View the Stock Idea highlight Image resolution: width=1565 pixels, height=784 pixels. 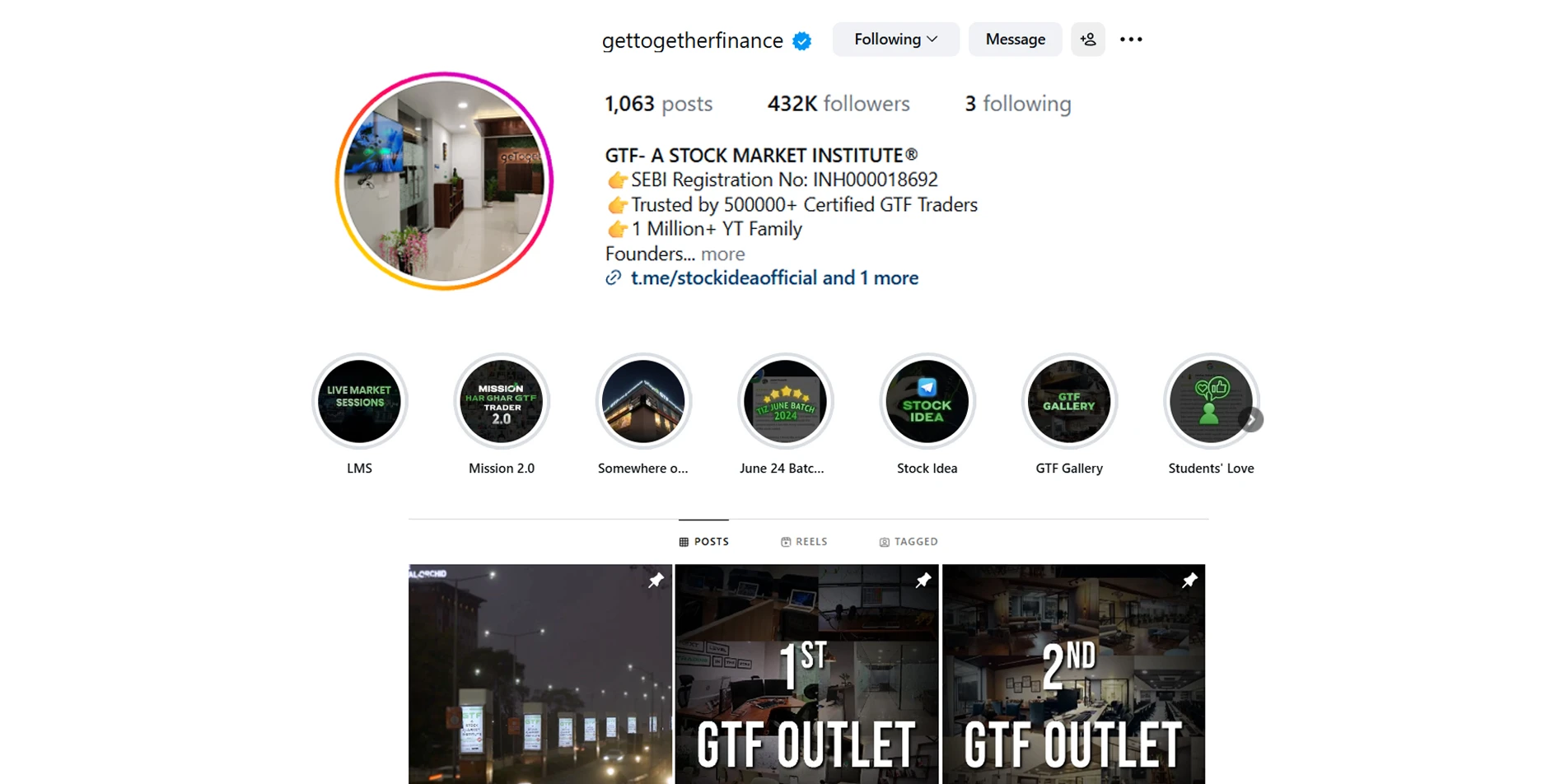tap(927, 401)
